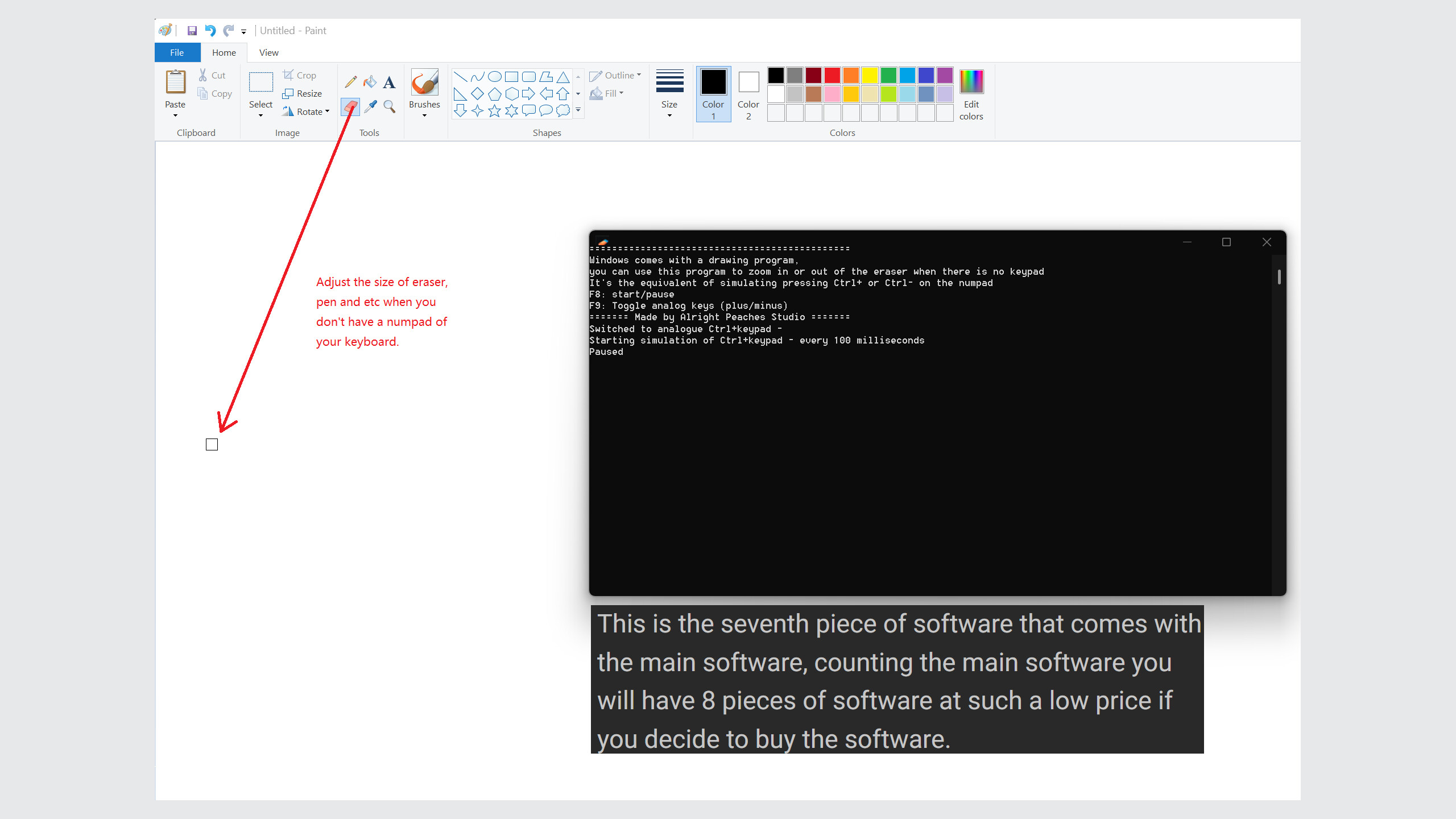The height and width of the screenshot is (819, 1456).
Task: Switch to the View tab
Action: [x=268, y=52]
